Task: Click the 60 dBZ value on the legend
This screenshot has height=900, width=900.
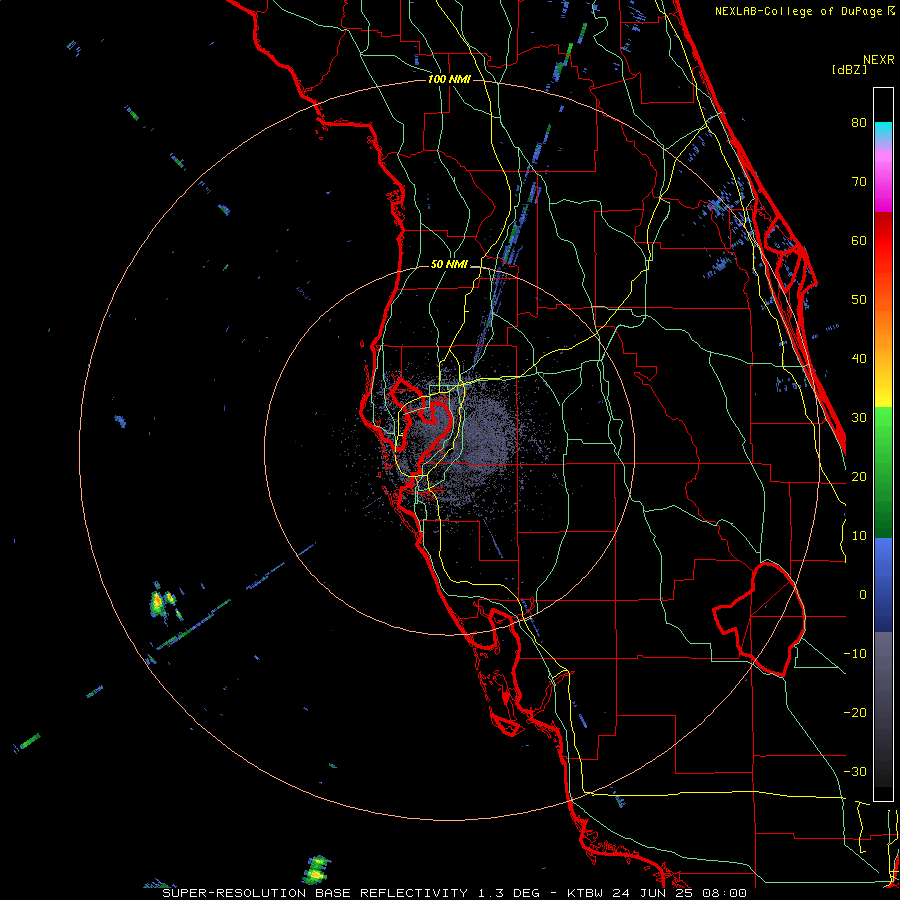Action: [859, 241]
